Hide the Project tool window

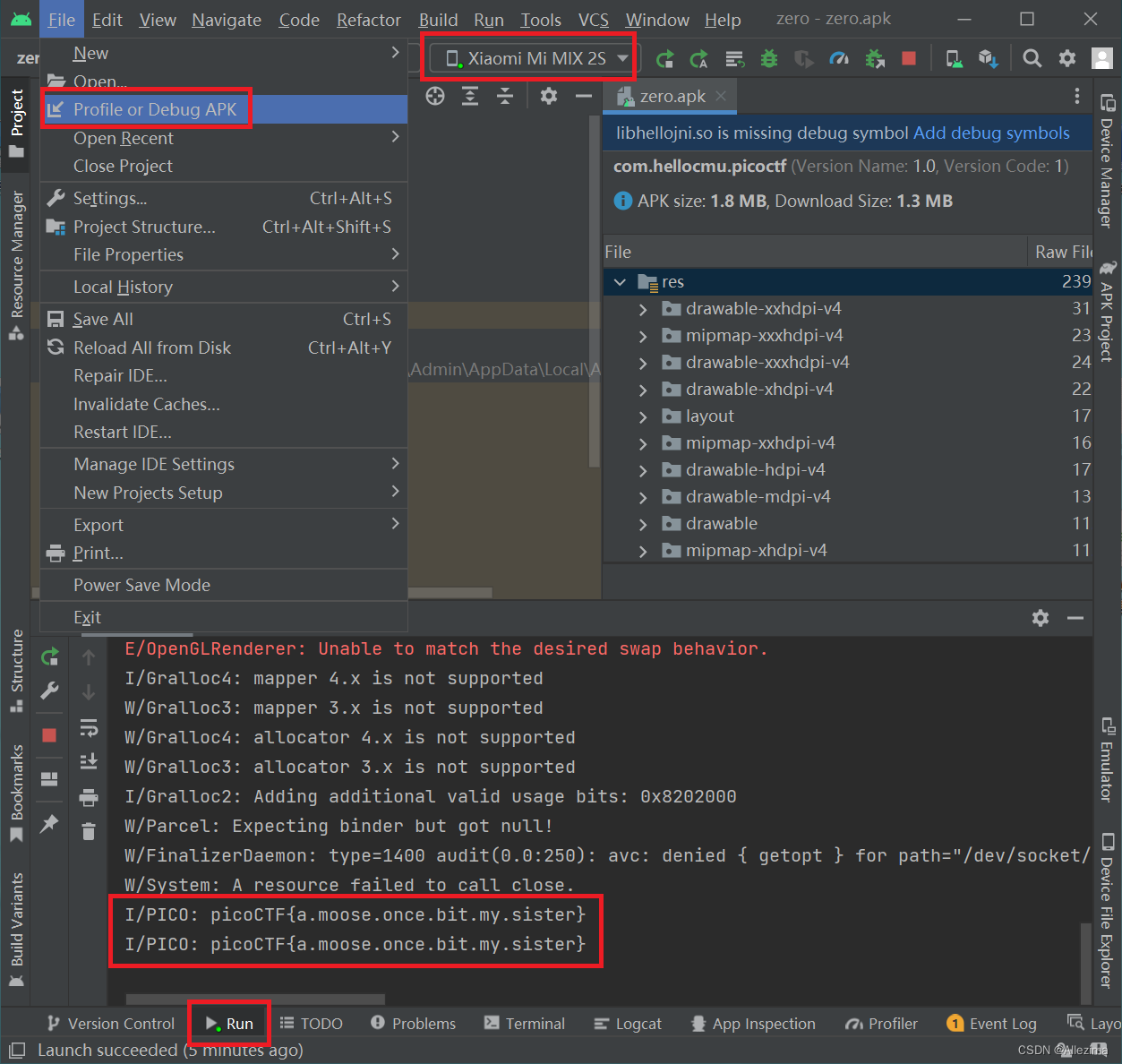(584, 97)
